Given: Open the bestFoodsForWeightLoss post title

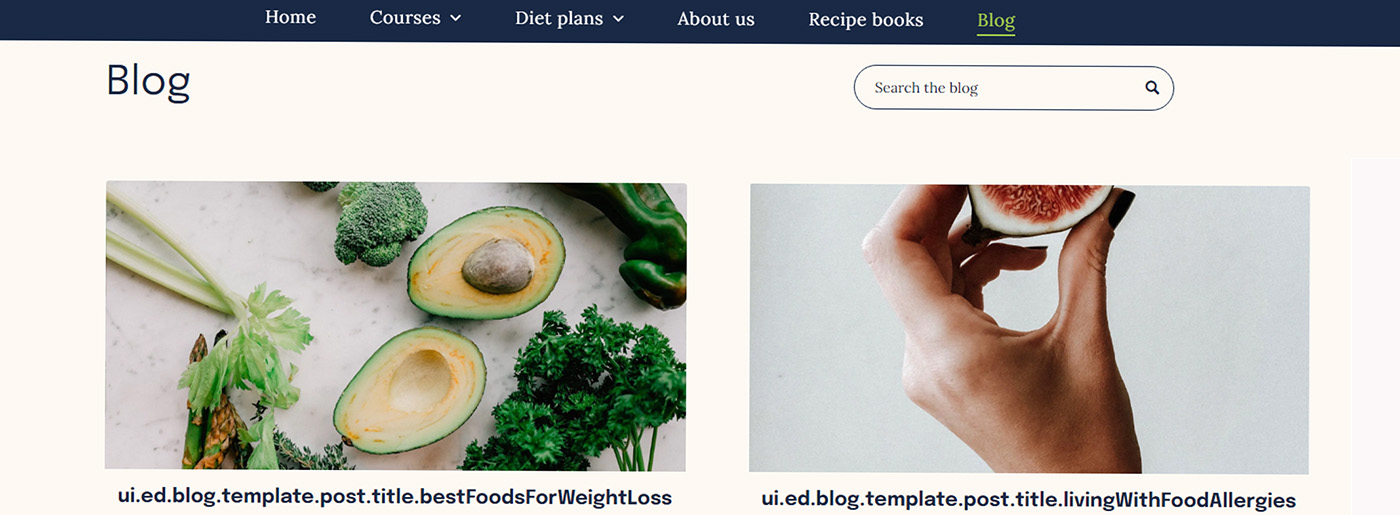Looking at the screenshot, I should click(x=395, y=497).
